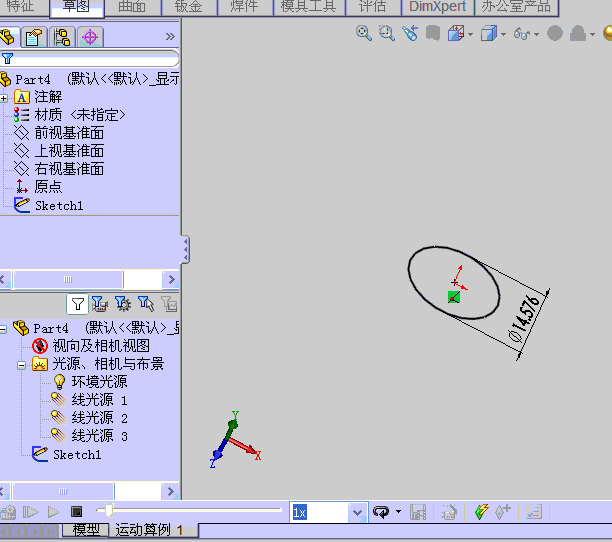The height and width of the screenshot is (542, 612).
Task: Click the AutoKey lightning icon
Action: pos(481,512)
